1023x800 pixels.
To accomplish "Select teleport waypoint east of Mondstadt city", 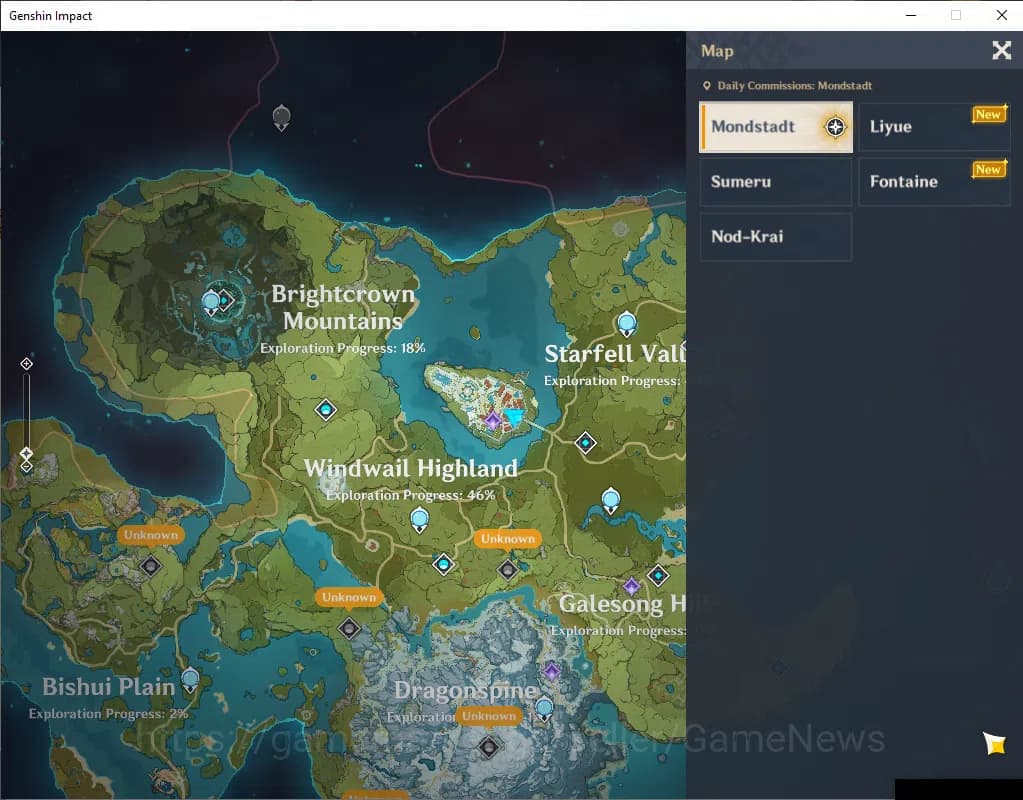I will tap(586, 443).
